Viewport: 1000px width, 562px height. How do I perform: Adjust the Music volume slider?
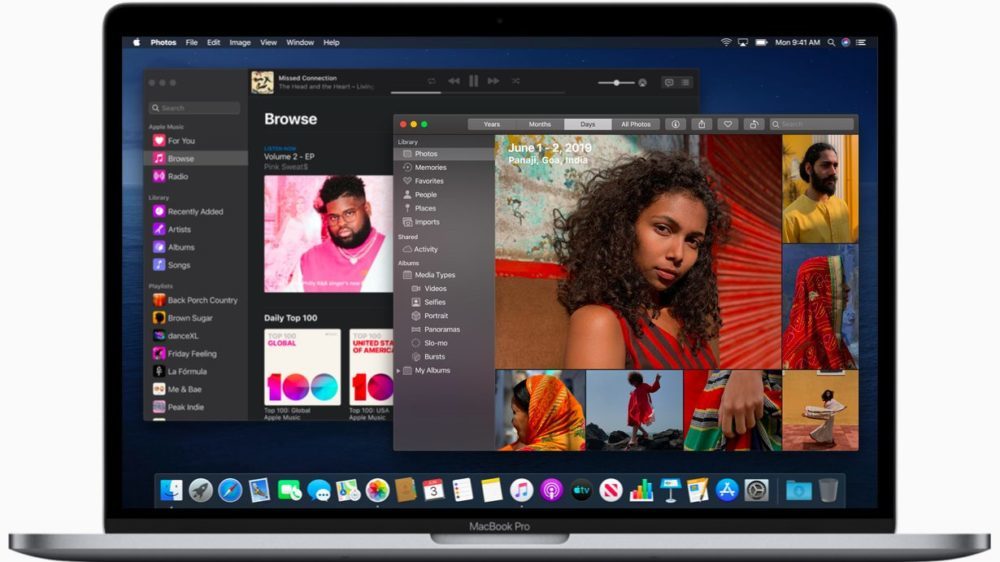click(617, 82)
